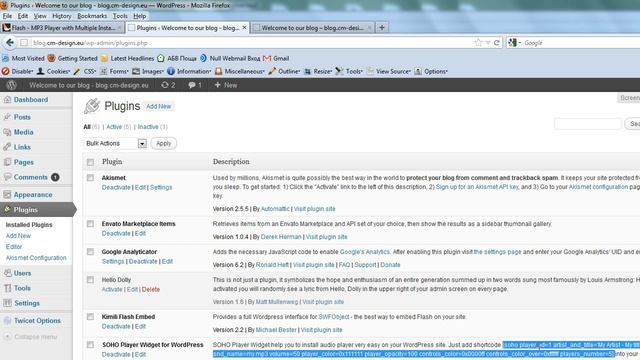Activate the Hello Dolly plugin
This screenshot has height=360, width=640.
[x=112, y=289]
